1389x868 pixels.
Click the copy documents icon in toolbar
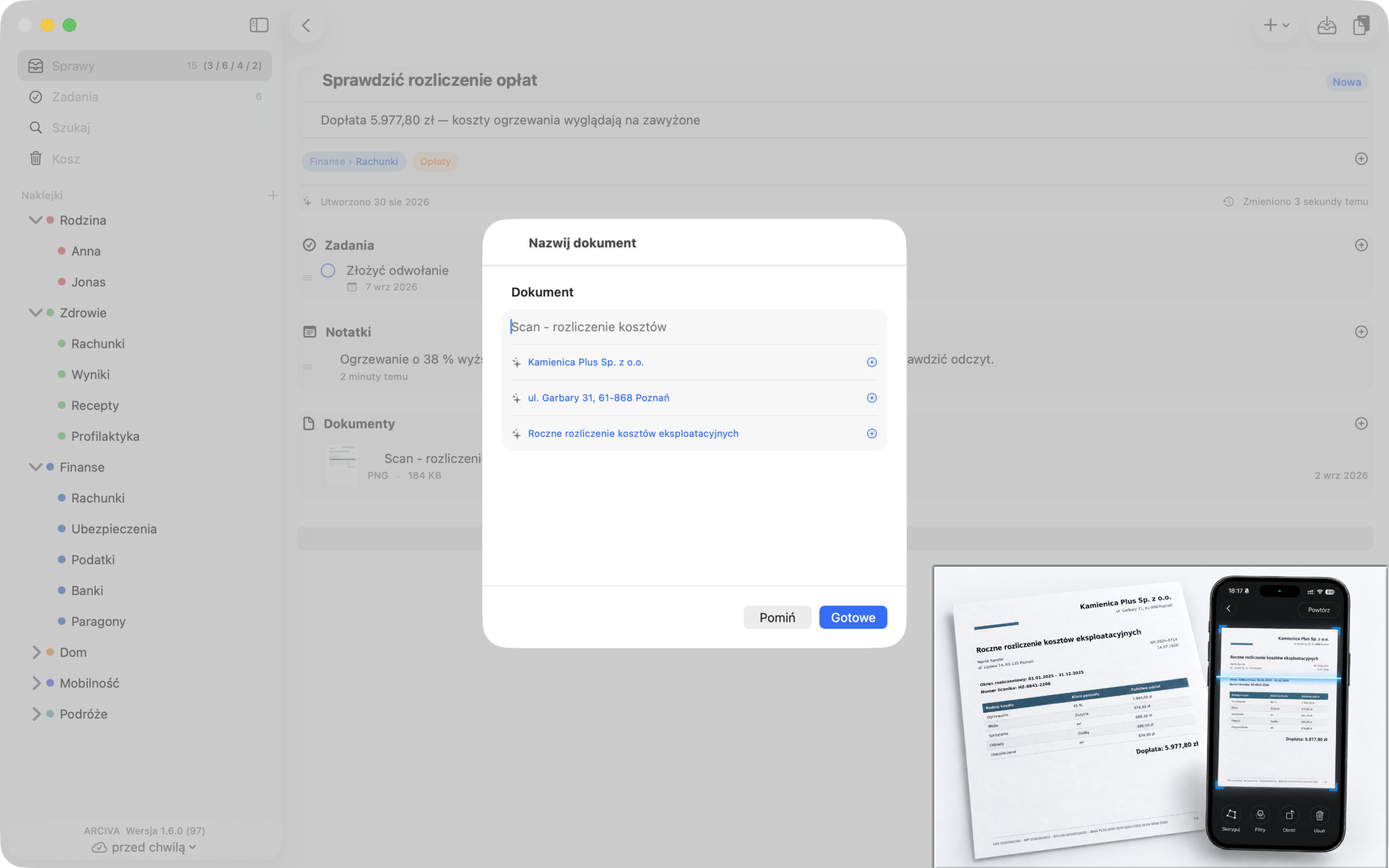point(1361,25)
